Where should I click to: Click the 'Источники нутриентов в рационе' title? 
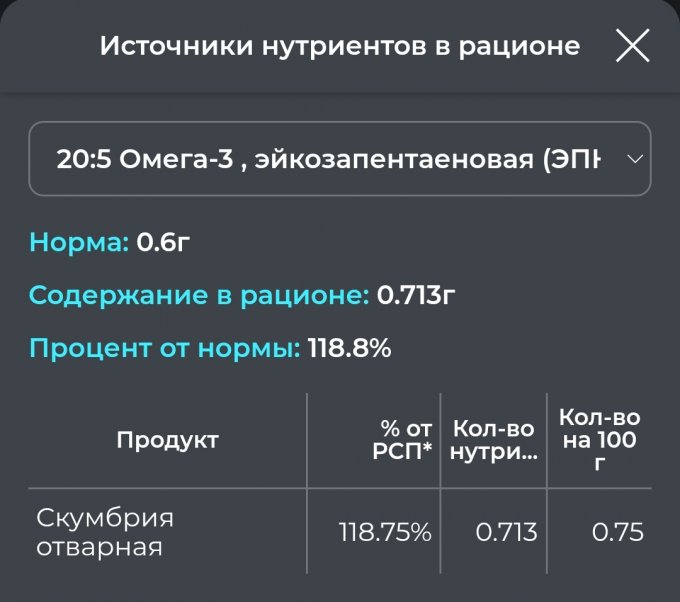pos(339,46)
